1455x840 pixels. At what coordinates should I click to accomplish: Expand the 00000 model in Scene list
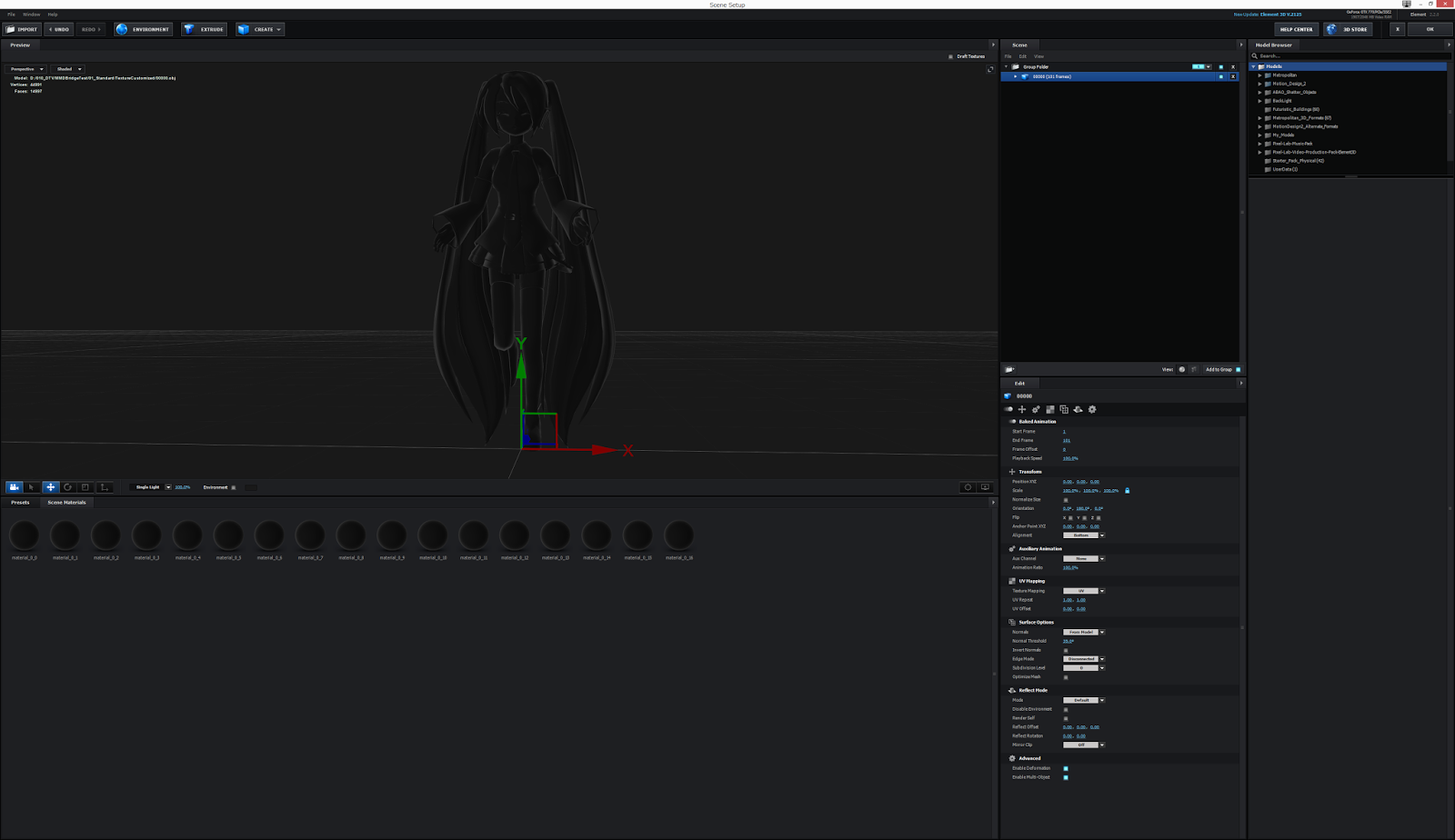pyautogui.click(x=1016, y=76)
